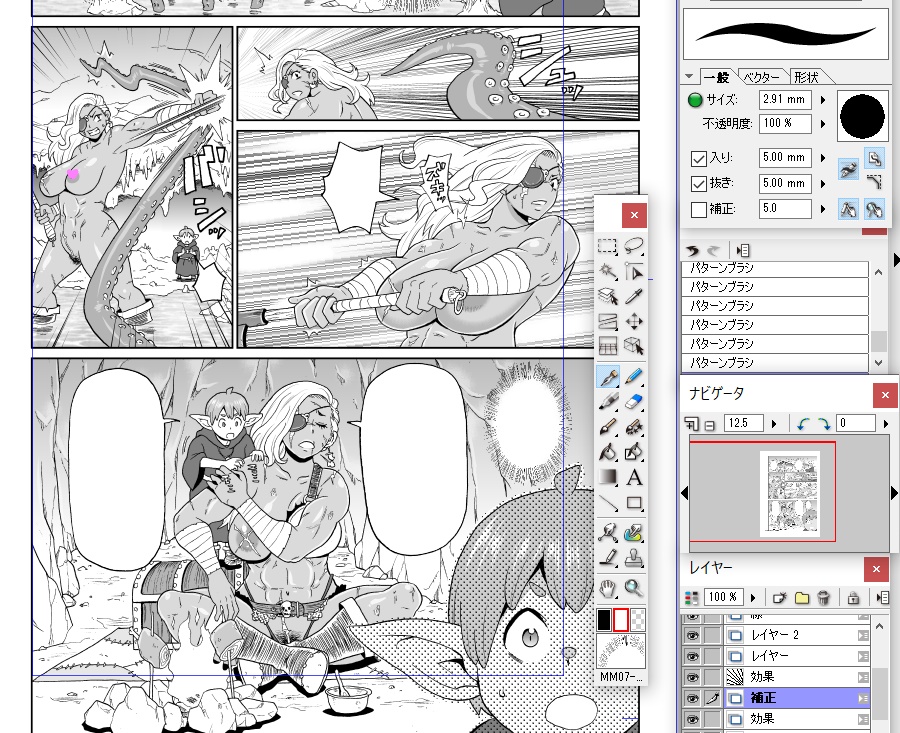Image resolution: width=900 pixels, height=733 pixels.
Task: Create a new layer folder
Action: pos(801,598)
